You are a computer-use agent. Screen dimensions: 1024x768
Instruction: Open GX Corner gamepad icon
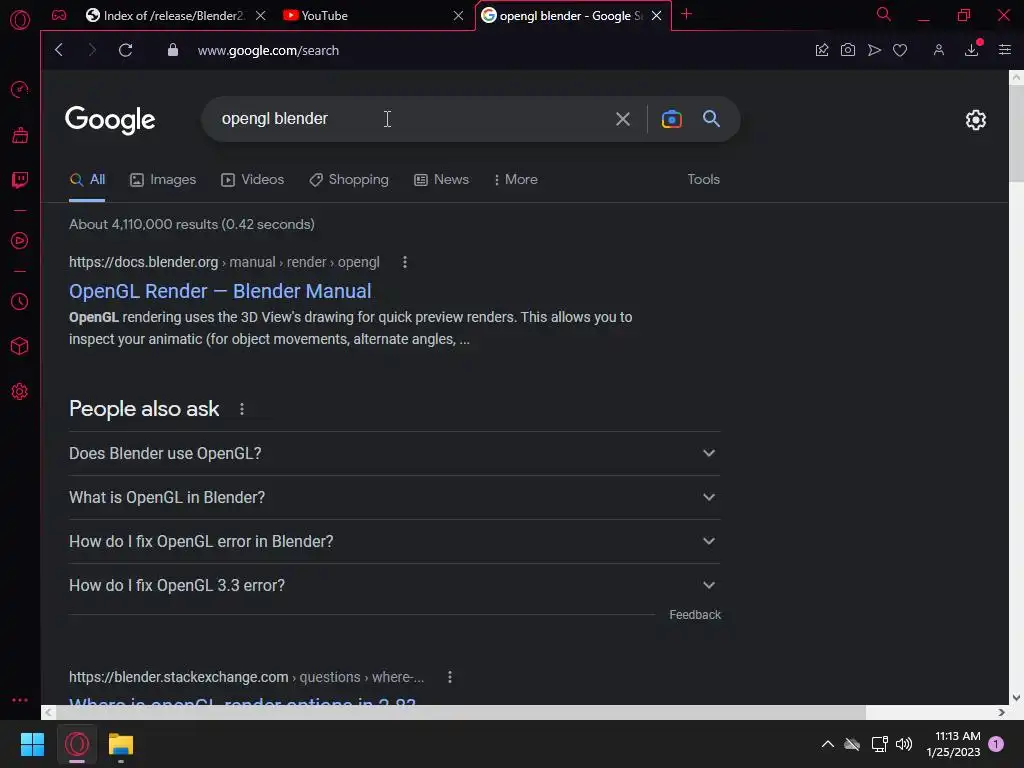tap(59, 15)
